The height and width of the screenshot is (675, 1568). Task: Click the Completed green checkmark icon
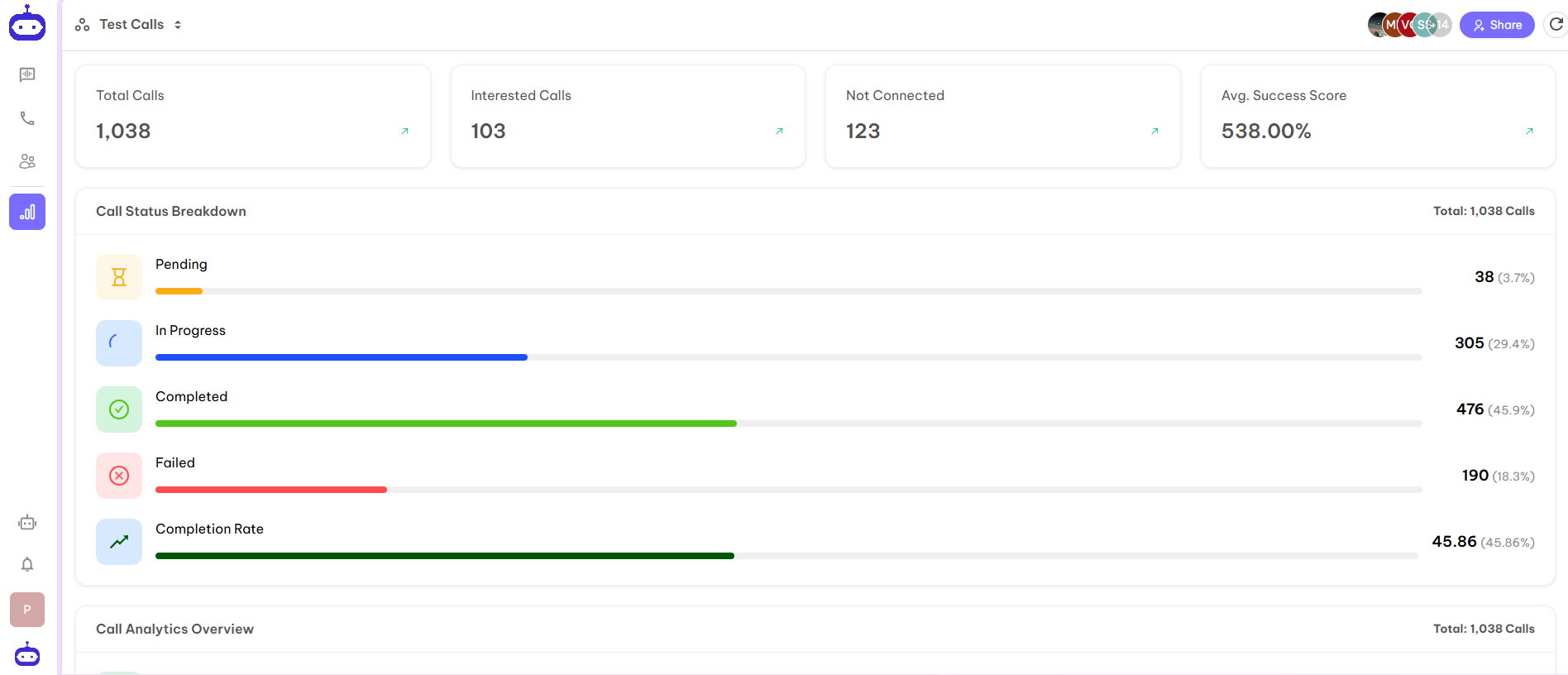(x=118, y=409)
